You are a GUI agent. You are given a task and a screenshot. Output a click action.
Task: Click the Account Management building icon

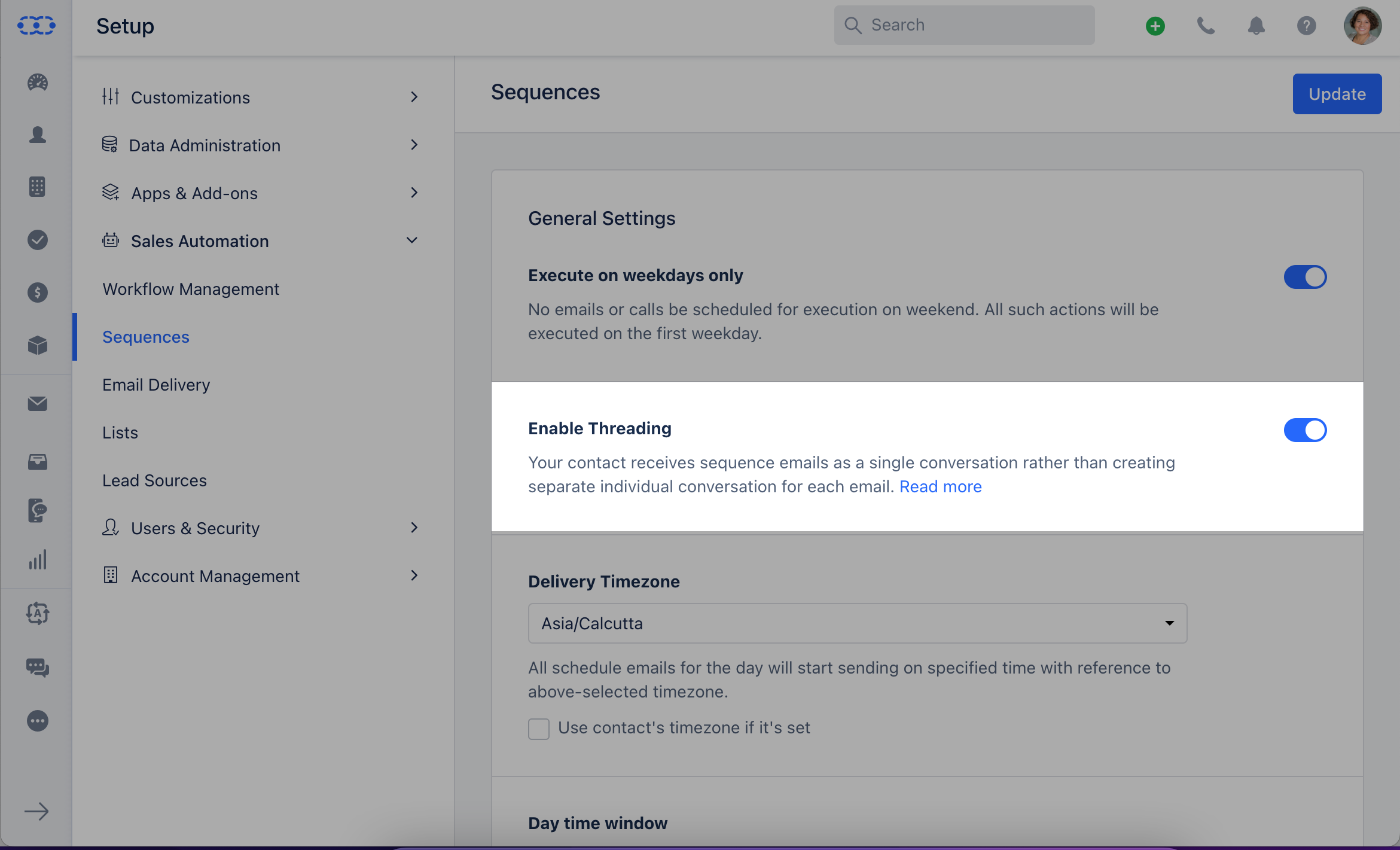click(111, 575)
